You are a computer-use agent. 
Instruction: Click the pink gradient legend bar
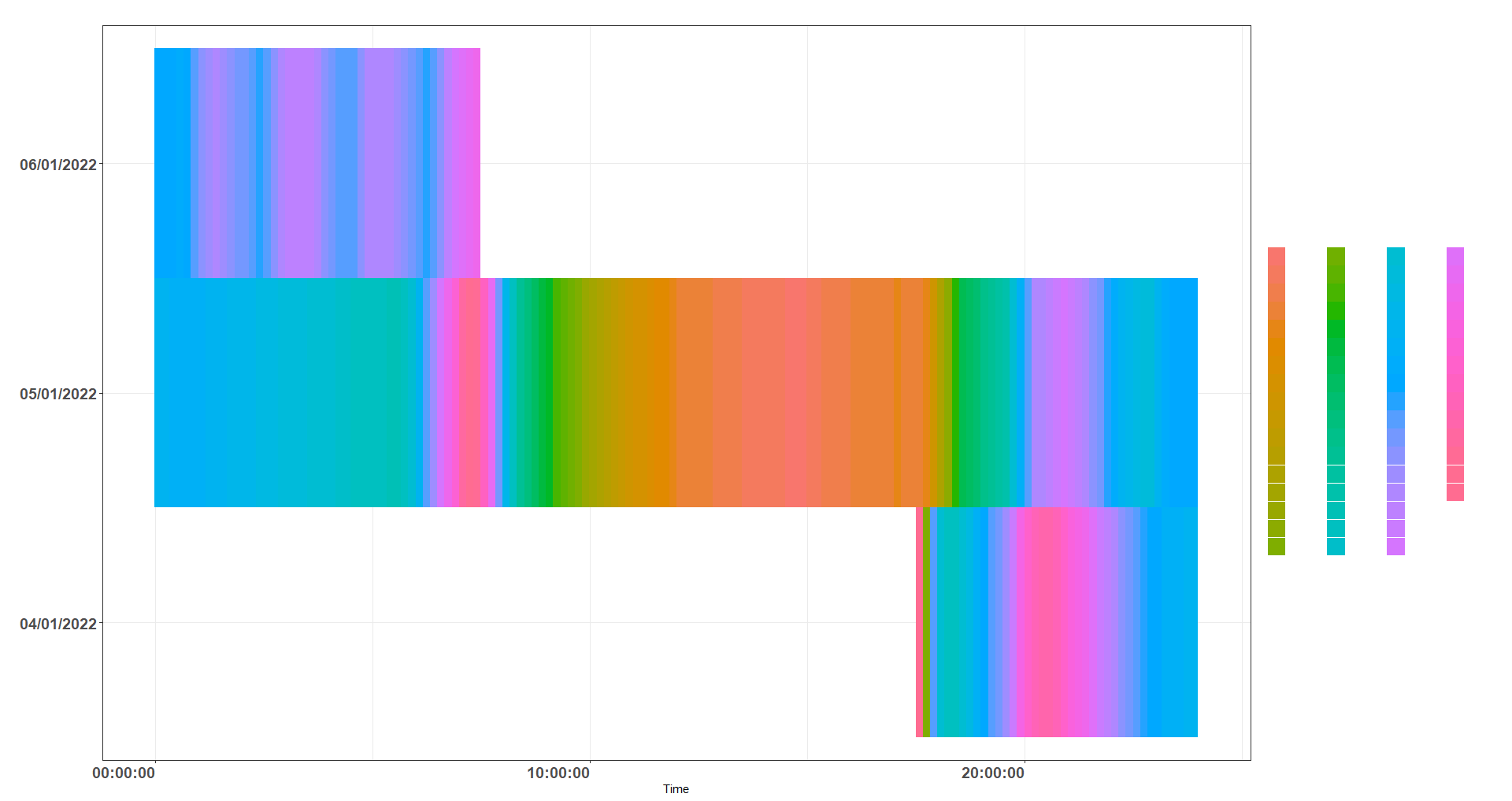(1455, 354)
